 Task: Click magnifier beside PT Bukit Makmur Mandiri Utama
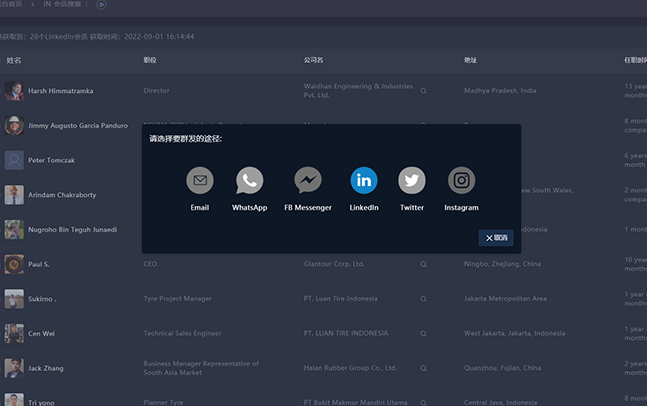pos(423,402)
